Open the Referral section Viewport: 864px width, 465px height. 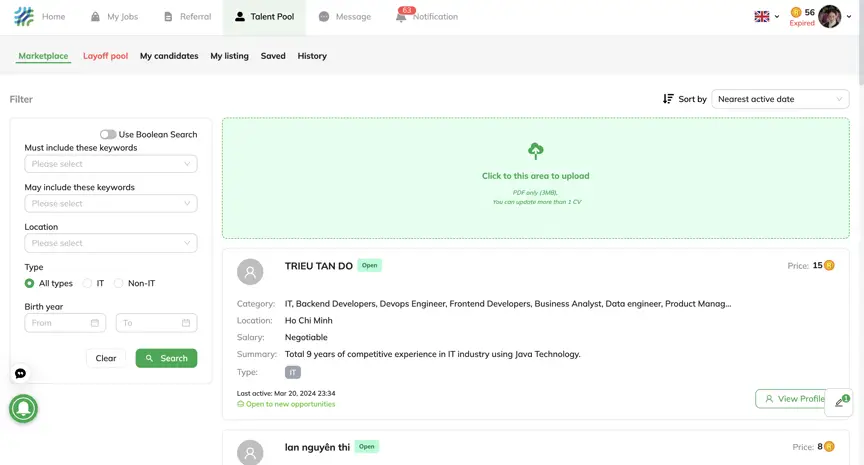pyautogui.click(x=187, y=17)
